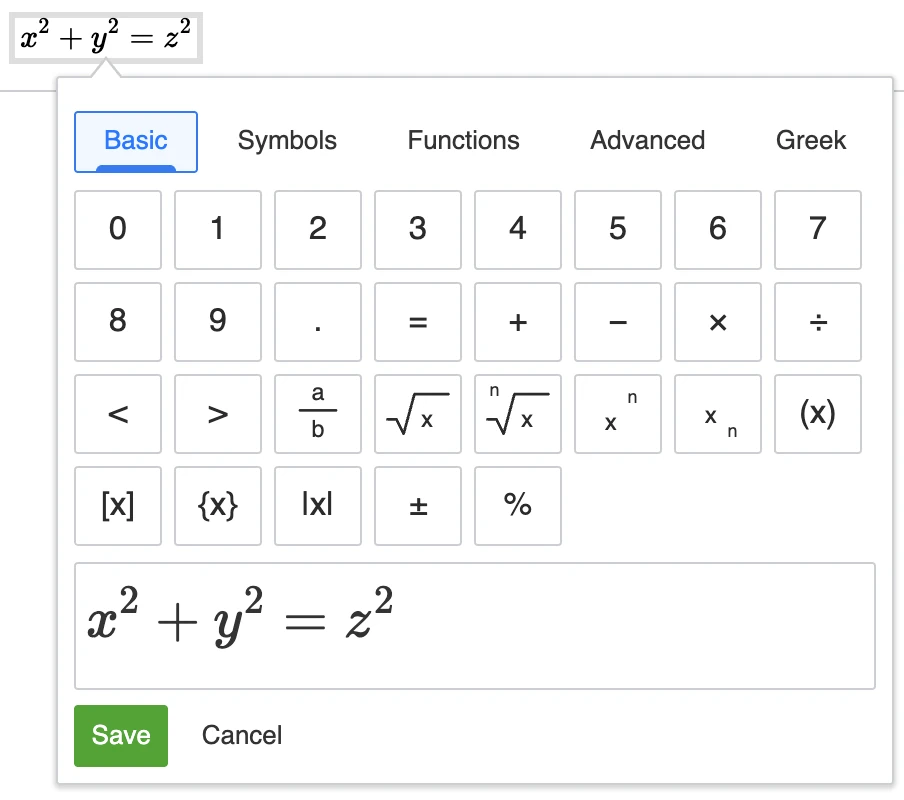Open the Functions tab
Image resolution: width=904 pixels, height=800 pixels.
(x=464, y=141)
